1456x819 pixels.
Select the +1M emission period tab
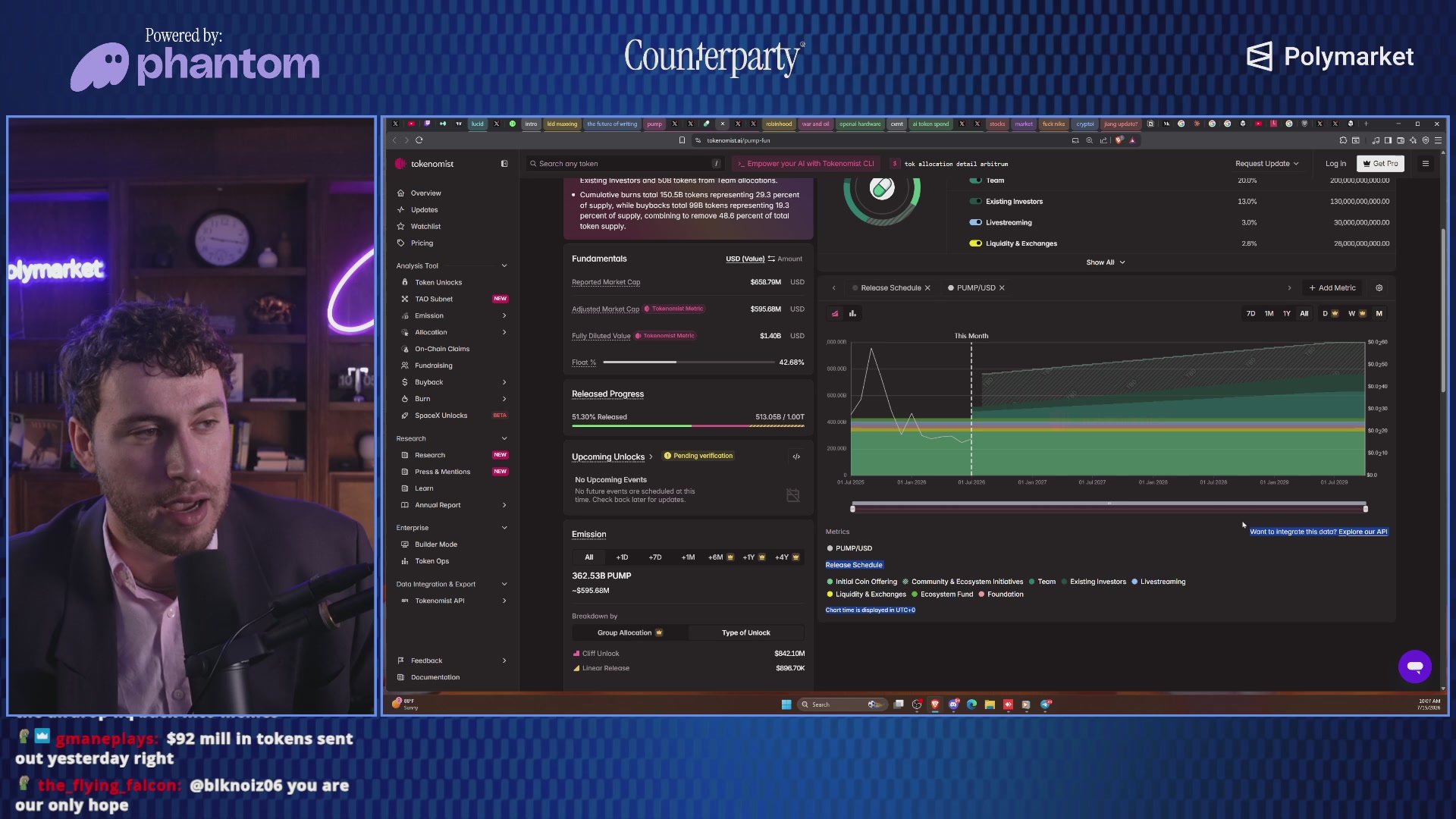point(688,557)
